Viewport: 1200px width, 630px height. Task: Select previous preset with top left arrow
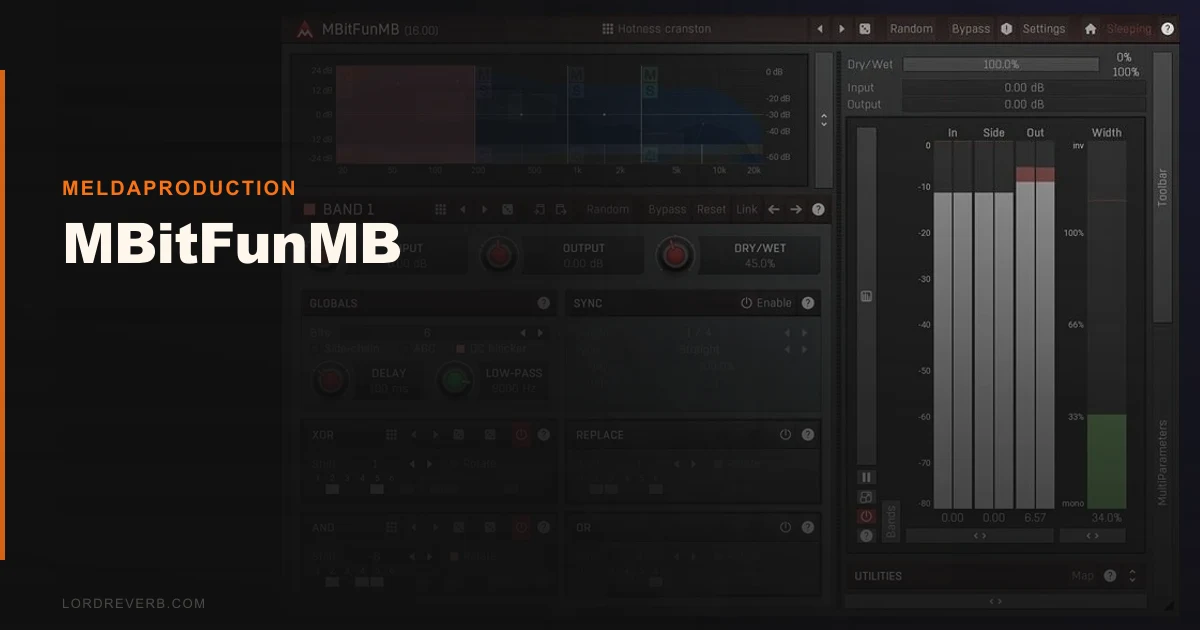pyautogui.click(x=821, y=29)
